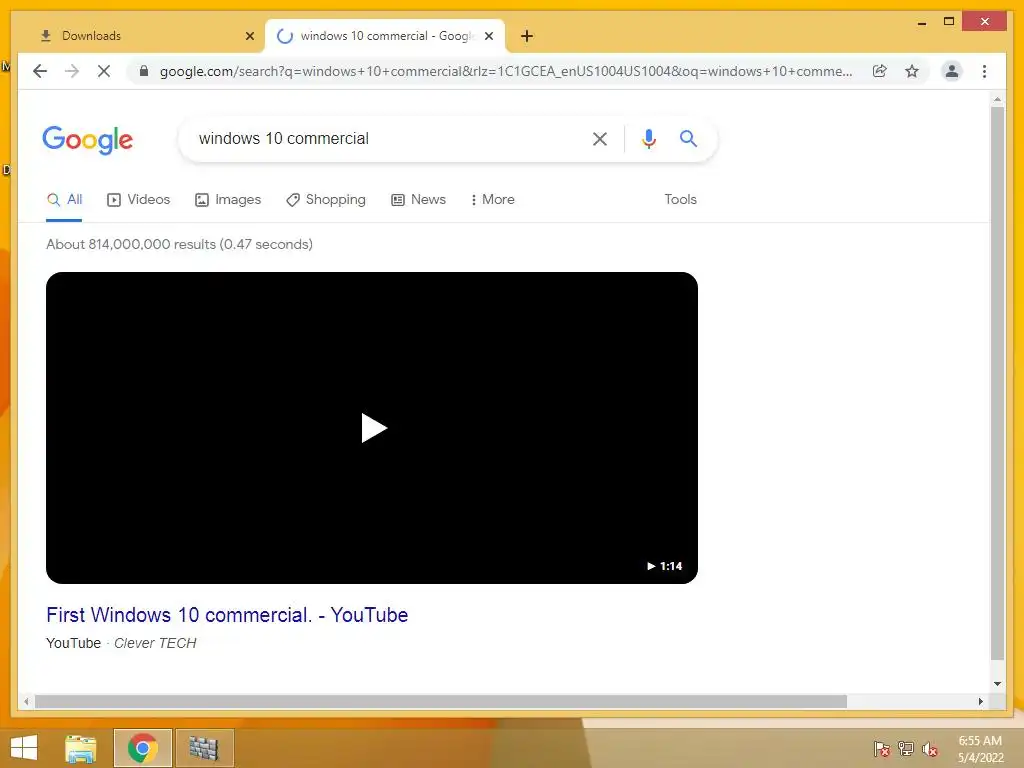1024x768 pixels.
Task: Maximize the Chrome window
Action: (x=949, y=22)
